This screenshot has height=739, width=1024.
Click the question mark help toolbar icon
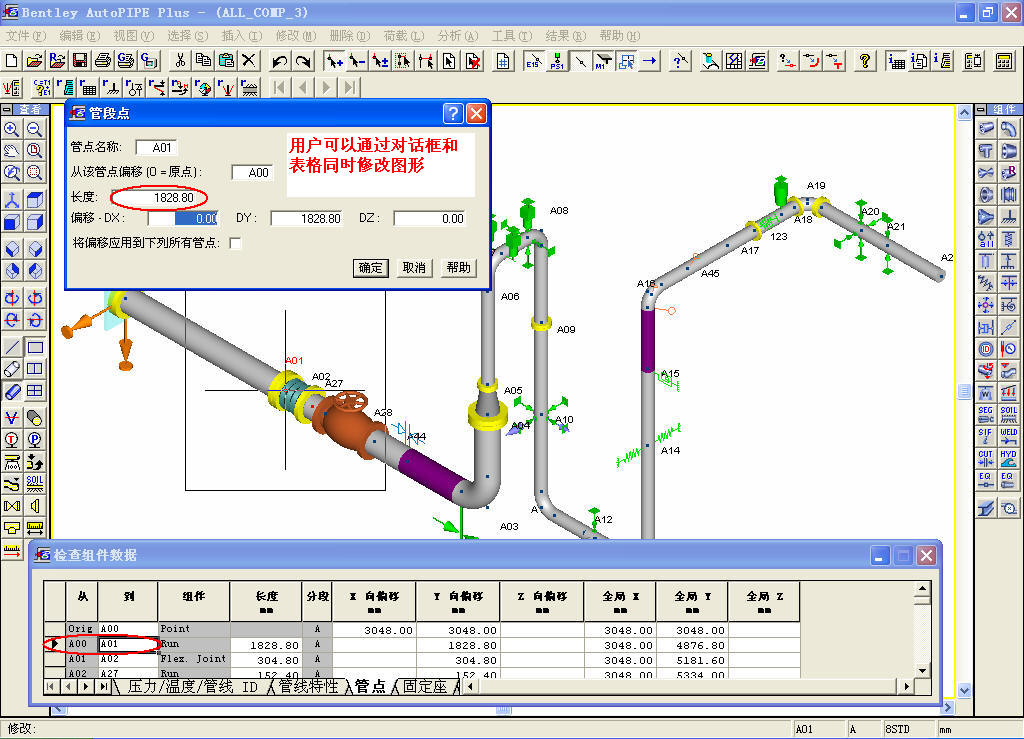(866, 61)
